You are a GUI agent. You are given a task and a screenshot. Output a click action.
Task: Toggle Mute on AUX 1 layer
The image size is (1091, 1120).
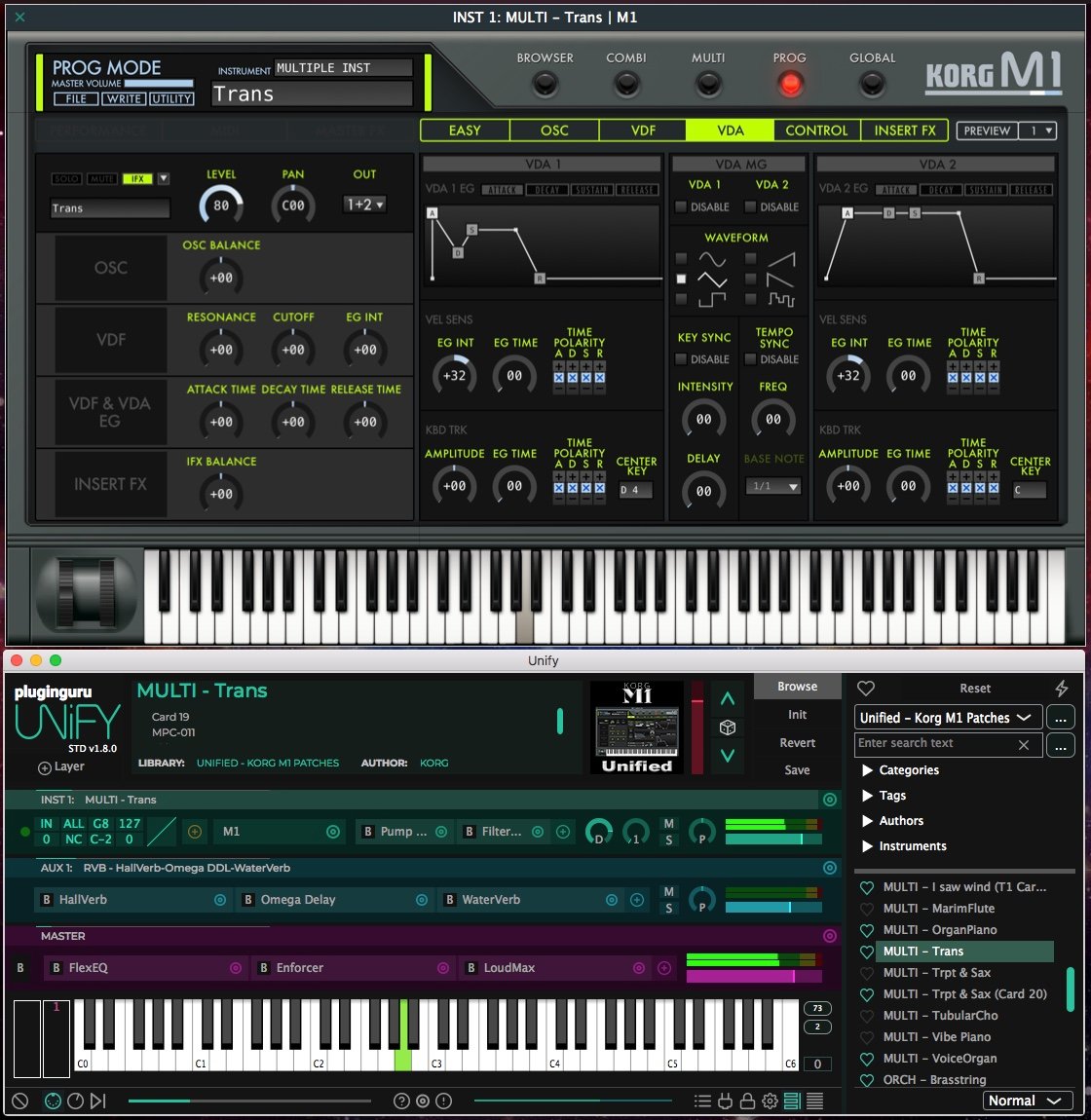tap(669, 891)
